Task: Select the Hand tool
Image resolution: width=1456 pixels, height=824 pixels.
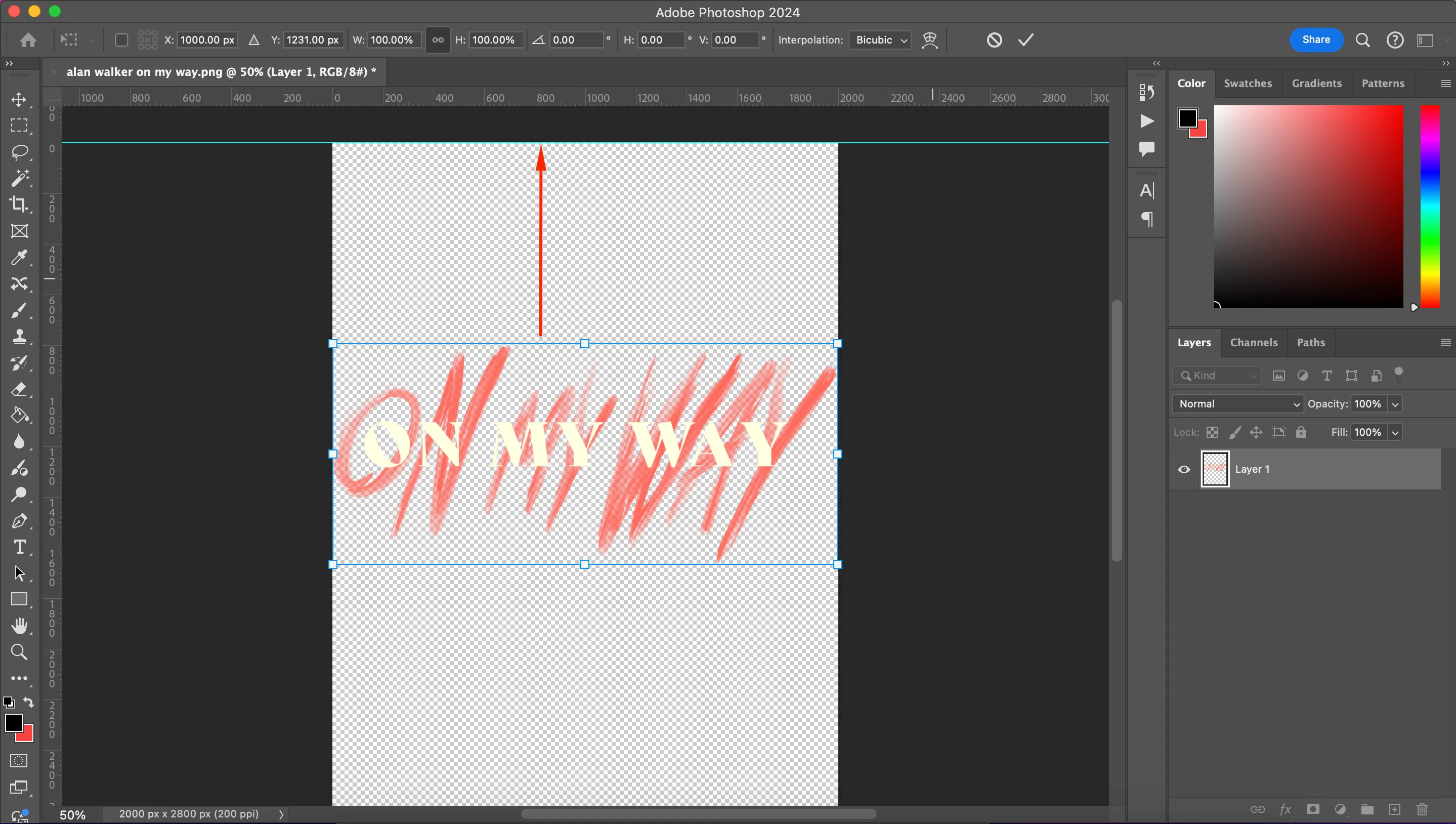Action: (x=19, y=626)
